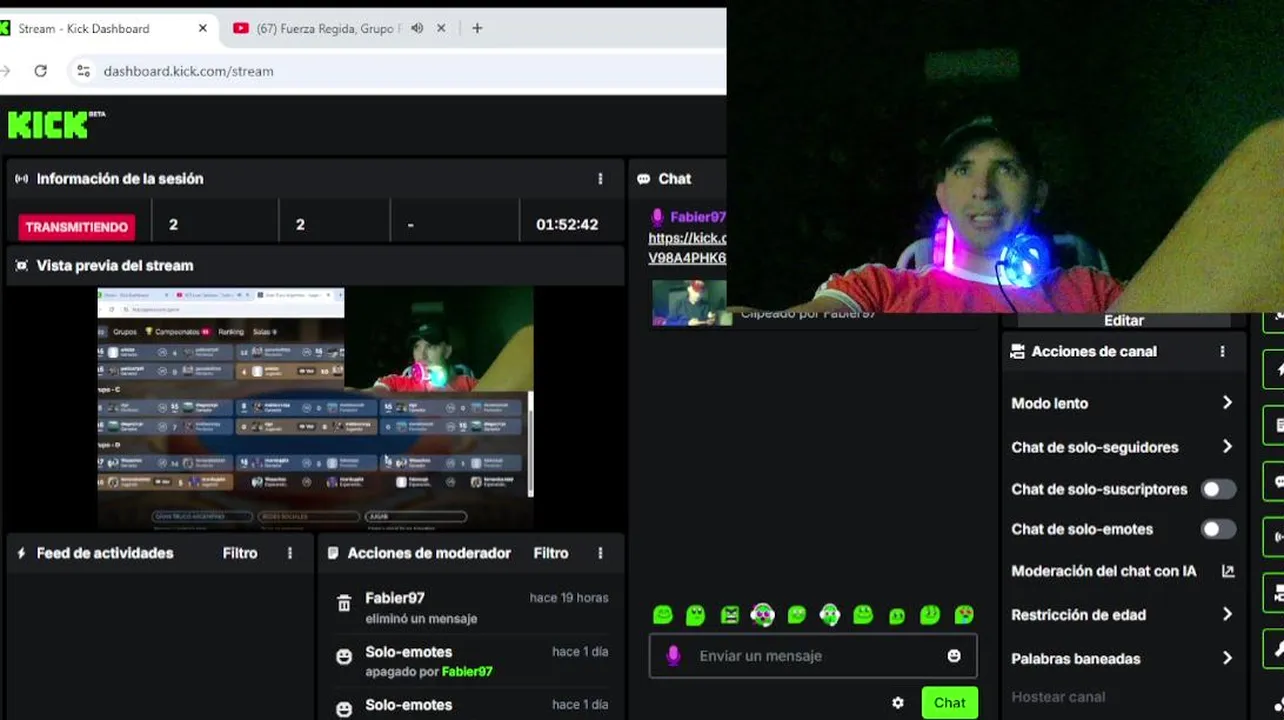Open the external link icon of Moderación del chat con IA
Image resolution: width=1284 pixels, height=720 pixels.
[1228, 571]
